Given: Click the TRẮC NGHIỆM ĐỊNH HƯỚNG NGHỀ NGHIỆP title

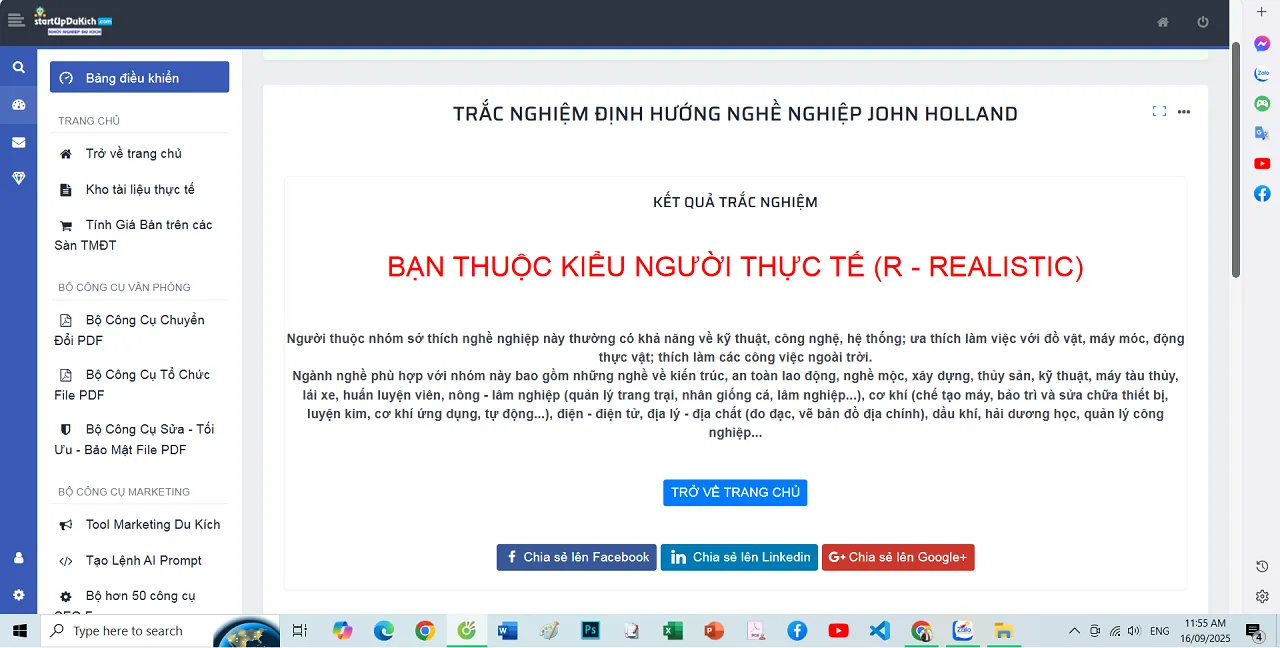Looking at the screenshot, I should [x=735, y=114].
